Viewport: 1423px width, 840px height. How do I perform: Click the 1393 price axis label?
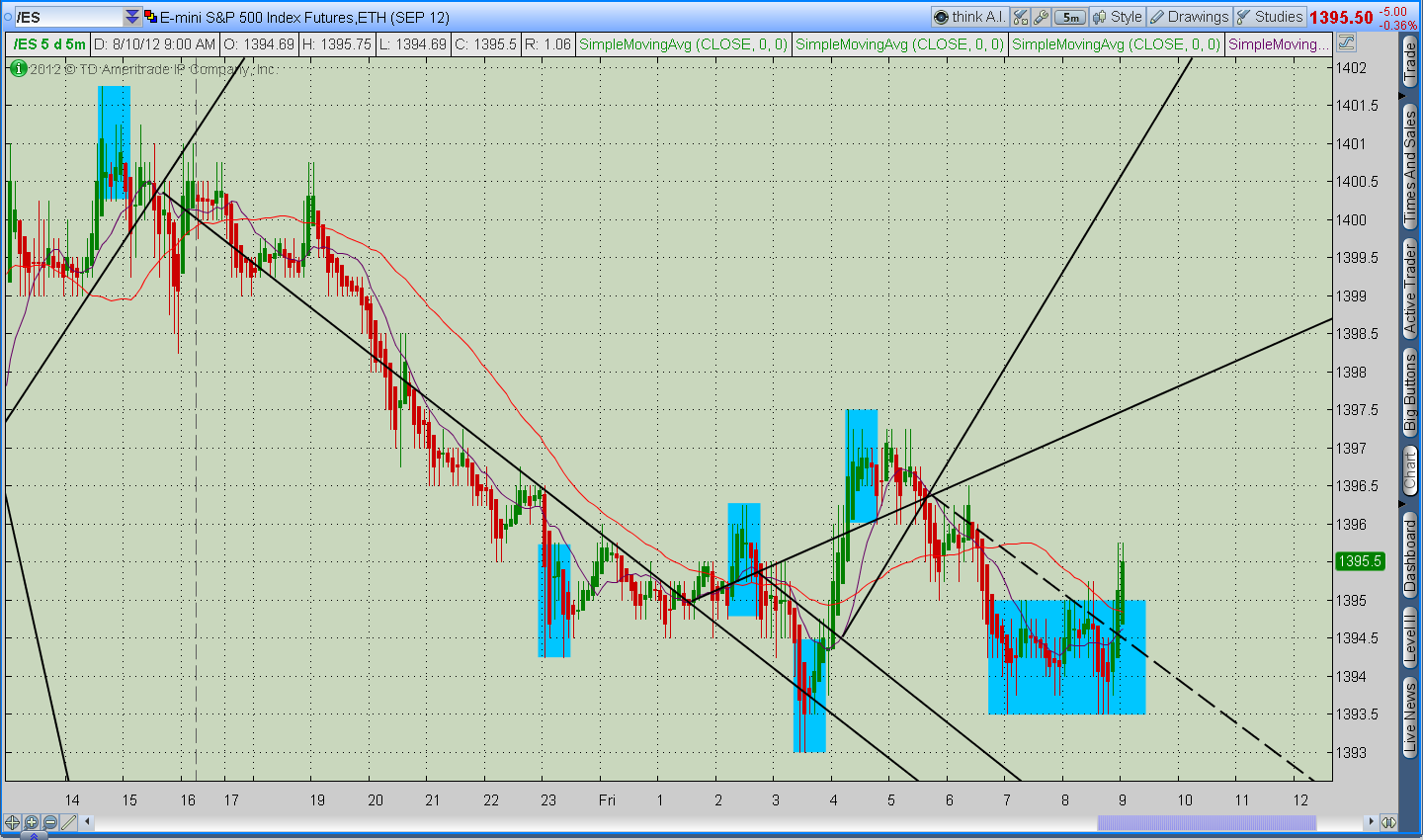(x=1351, y=753)
